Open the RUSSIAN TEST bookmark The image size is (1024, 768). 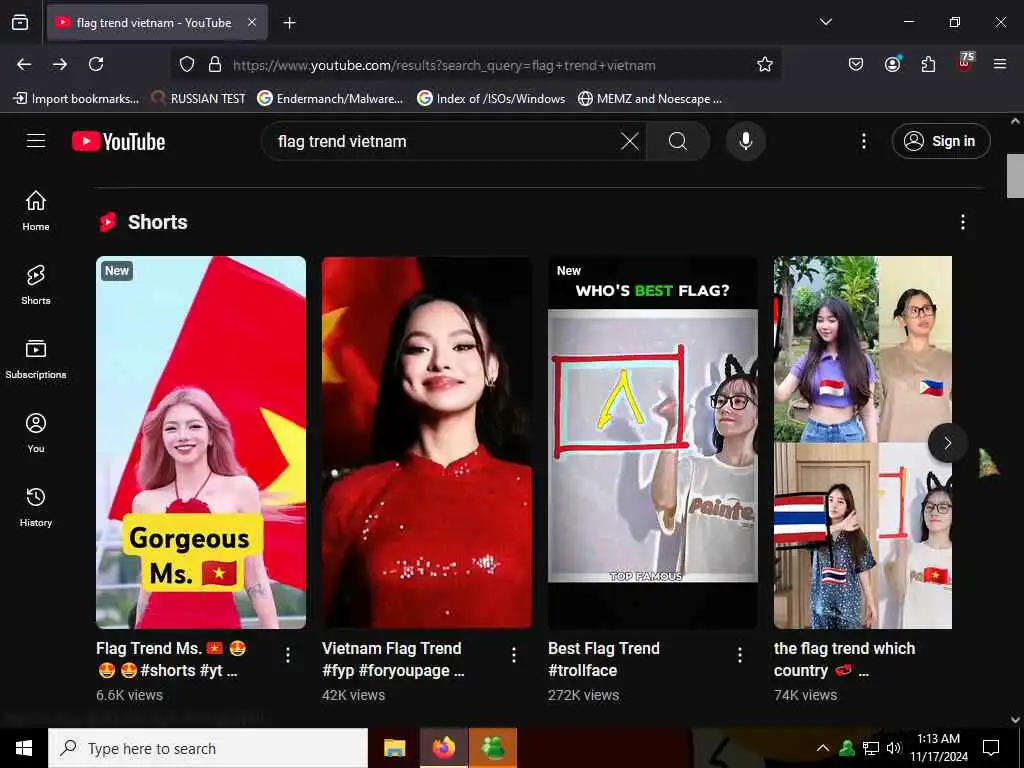pyautogui.click(x=198, y=99)
